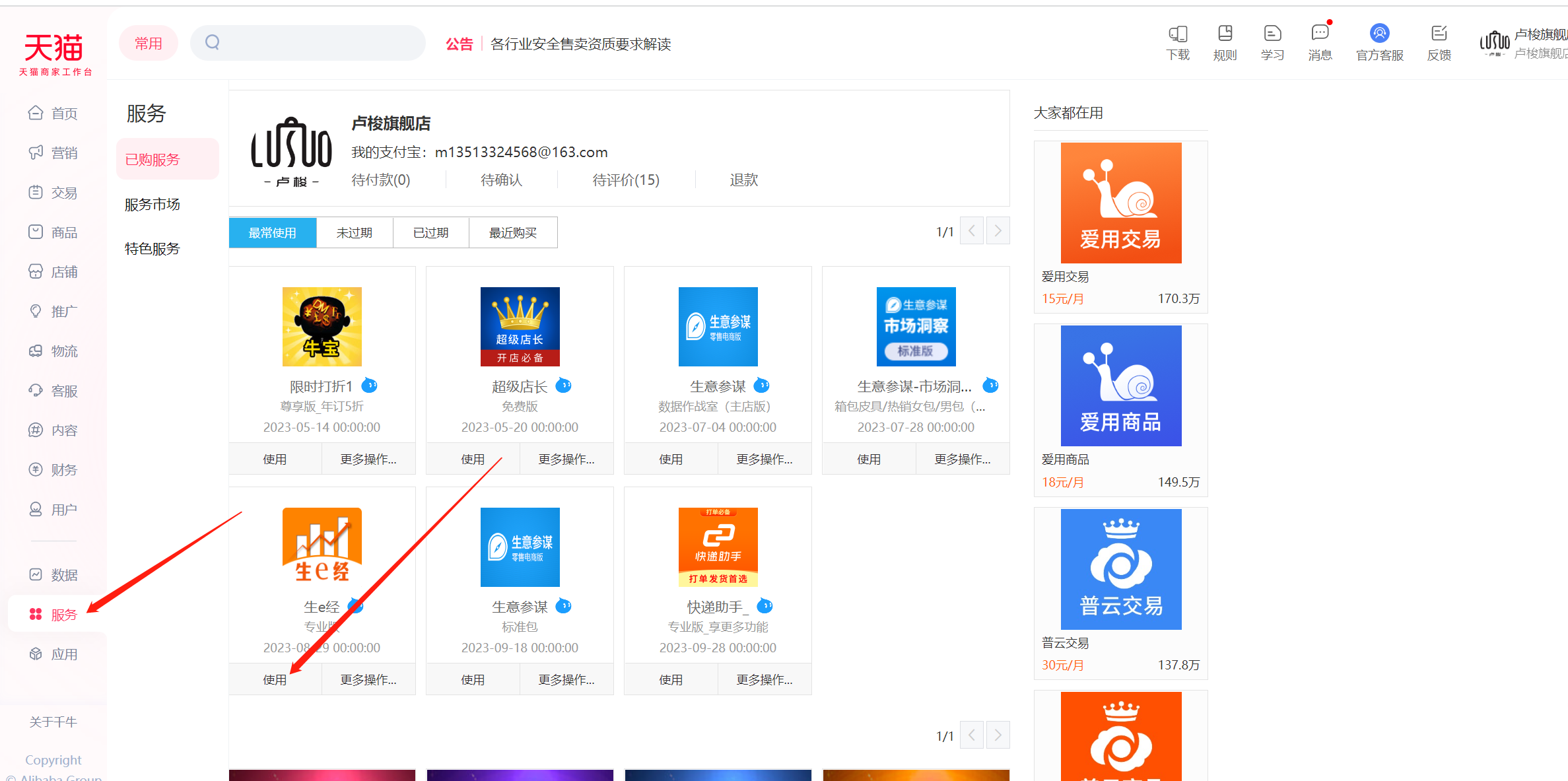The image size is (1568, 781).
Task: Click 使用 button for 生e经
Action: (x=275, y=679)
